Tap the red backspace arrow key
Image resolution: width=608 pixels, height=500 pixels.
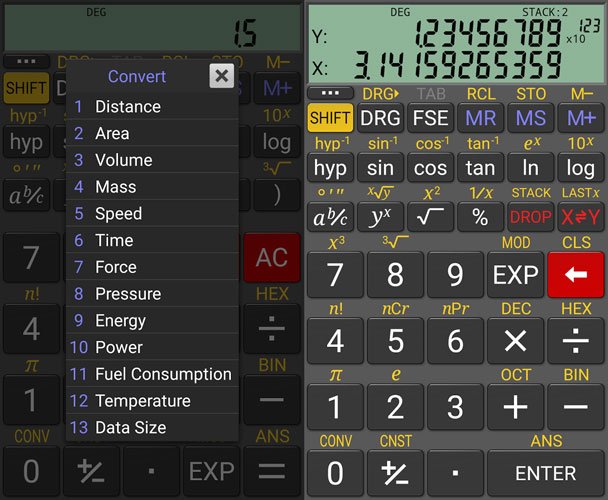pyautogui.click(x=576, y=275)
